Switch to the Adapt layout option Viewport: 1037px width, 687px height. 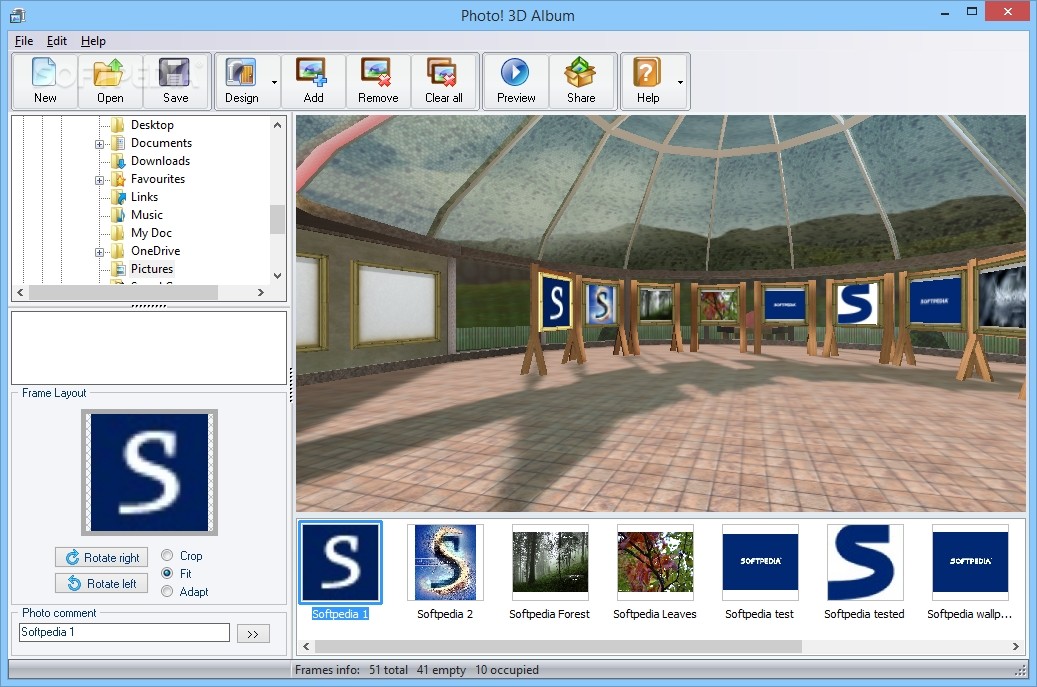point(167,591)
